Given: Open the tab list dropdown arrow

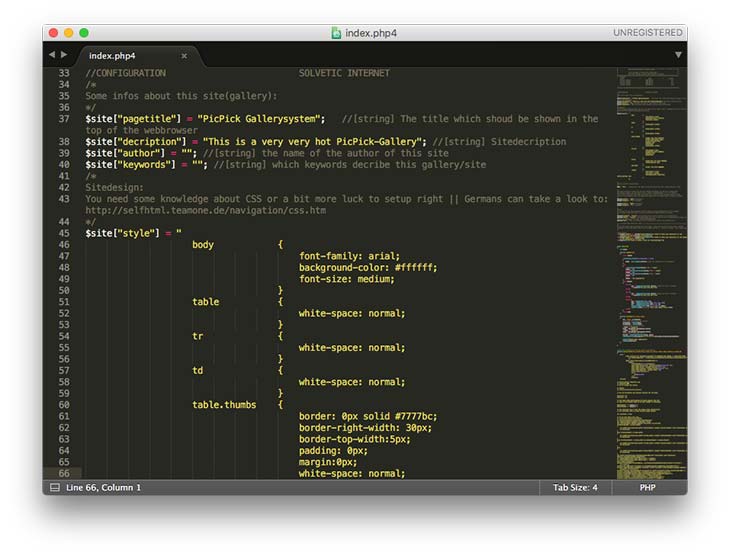Looking at the screenshot, I should (x=678, y=55).
